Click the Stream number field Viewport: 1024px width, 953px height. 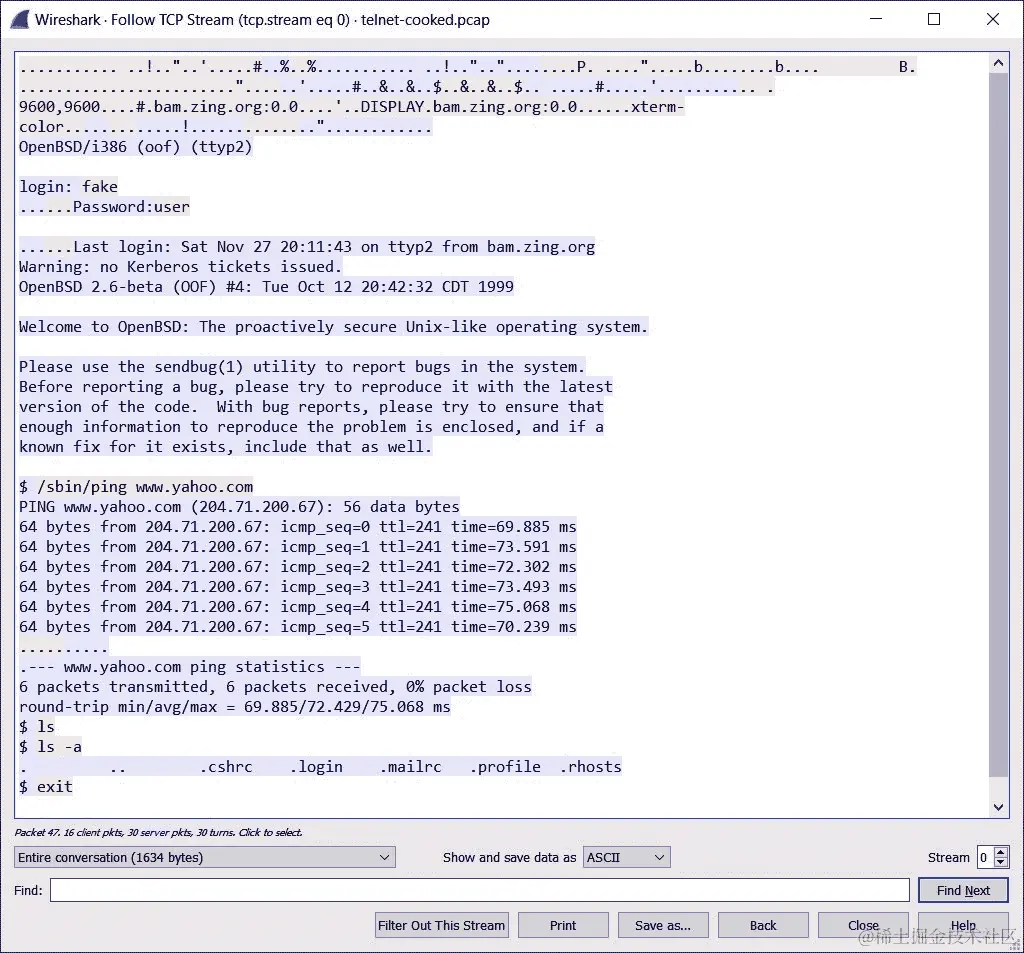click(985, 857)
